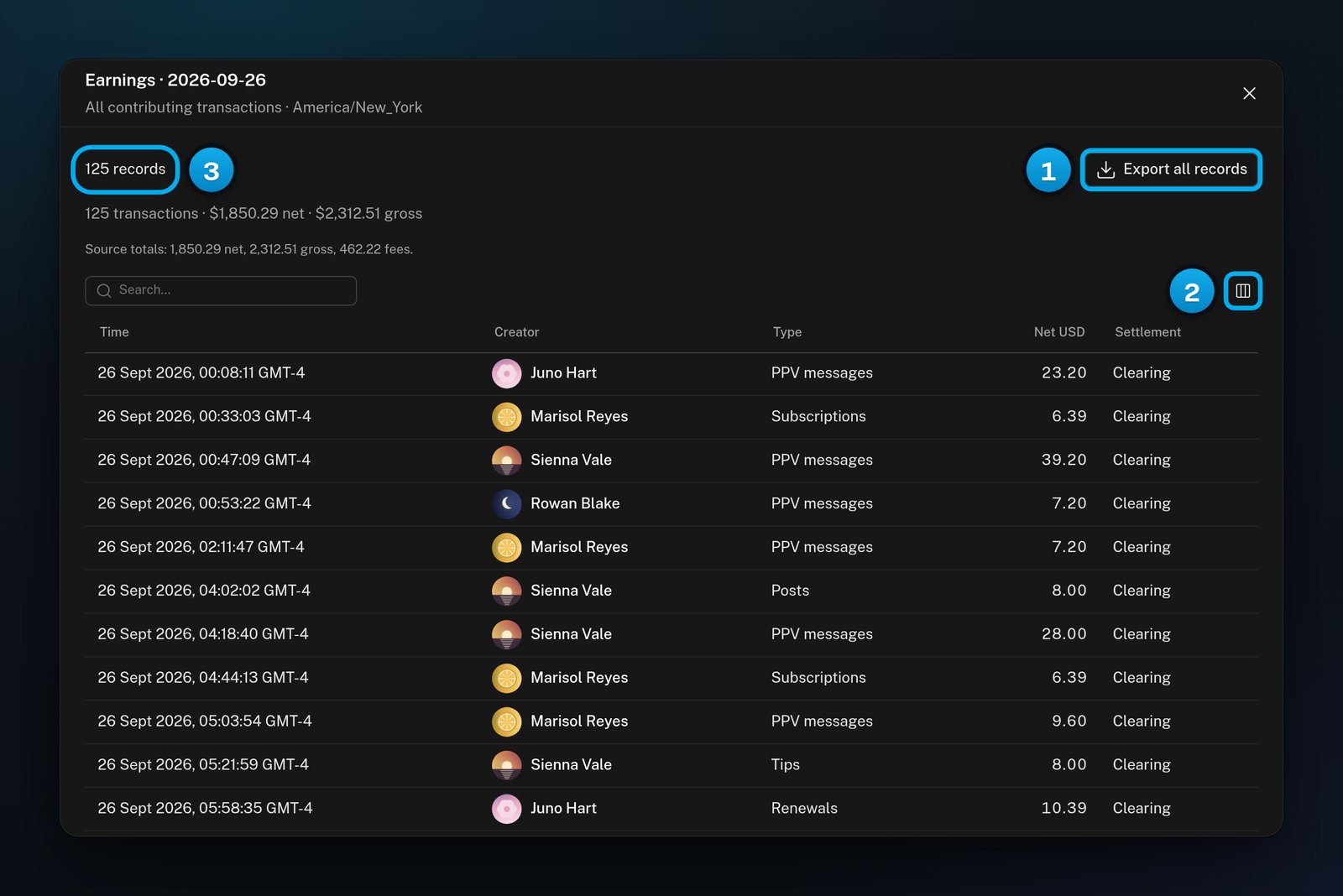
Task: Select timestamp 26 Sept 2026, 00:33:03 GMT-4
Action: pos(204,416)
